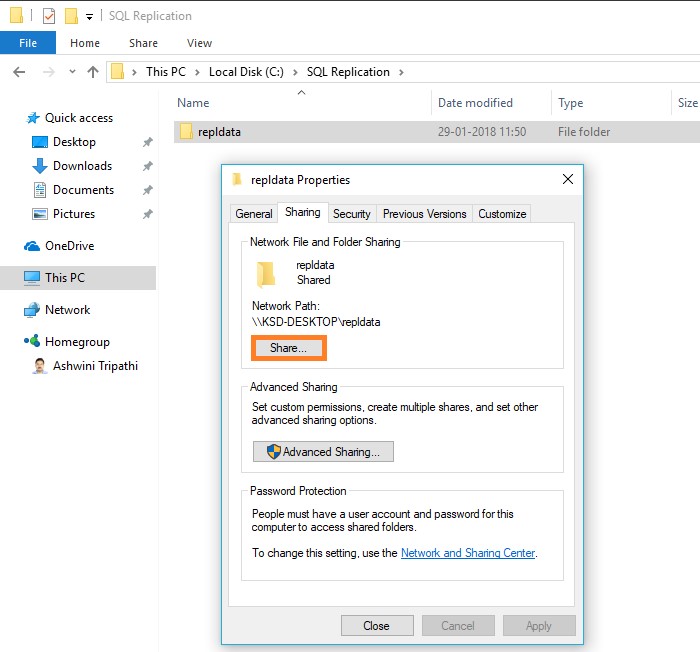
Task: Expand chevron after SQL Replication breadcrumb
Action: click(x=401, y=72)
